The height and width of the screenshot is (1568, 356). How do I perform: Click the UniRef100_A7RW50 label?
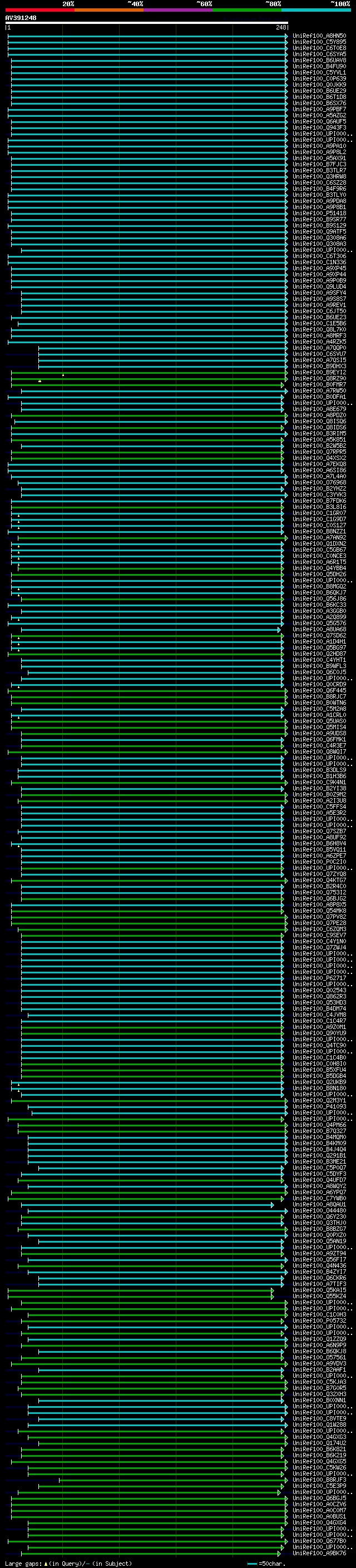[319, 391]
